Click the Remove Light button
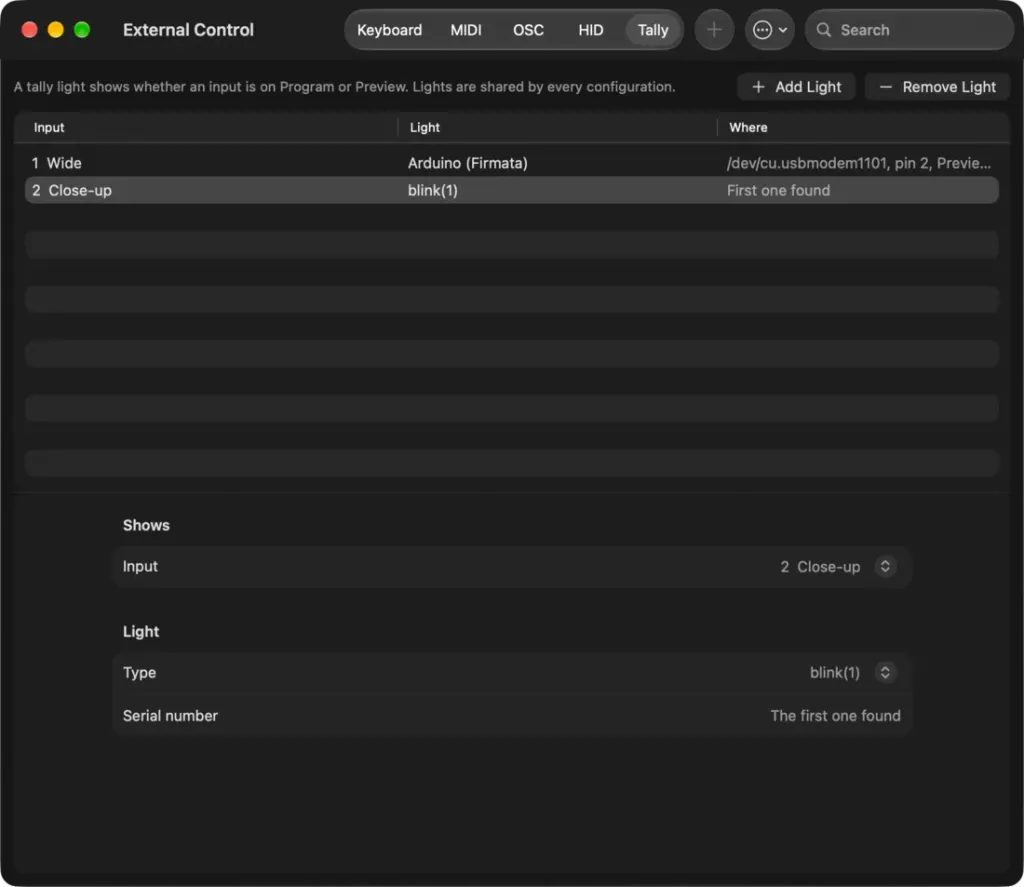 pyautogui.click(x=937, y=87)
